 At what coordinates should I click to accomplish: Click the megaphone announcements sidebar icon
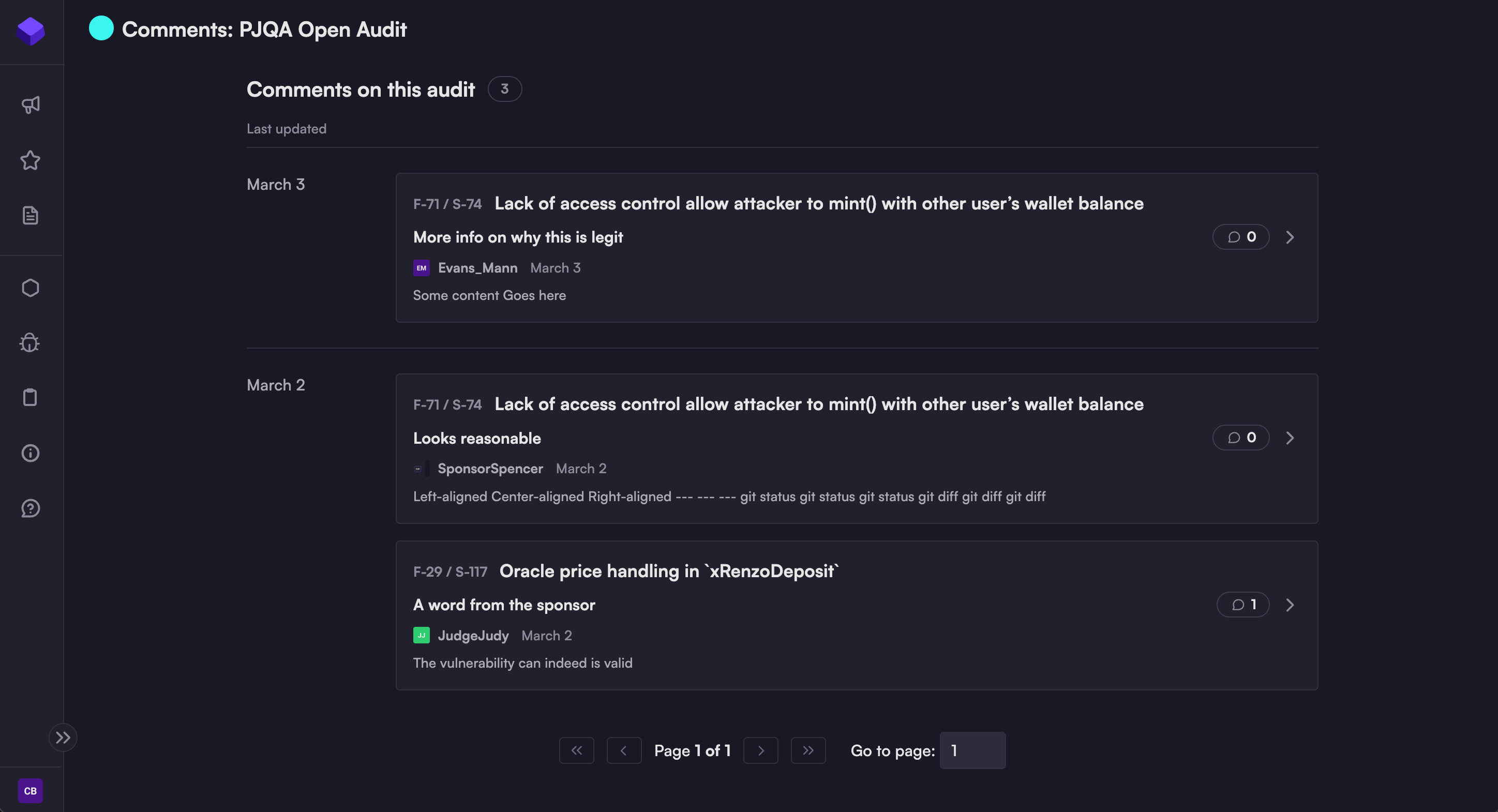30,104
